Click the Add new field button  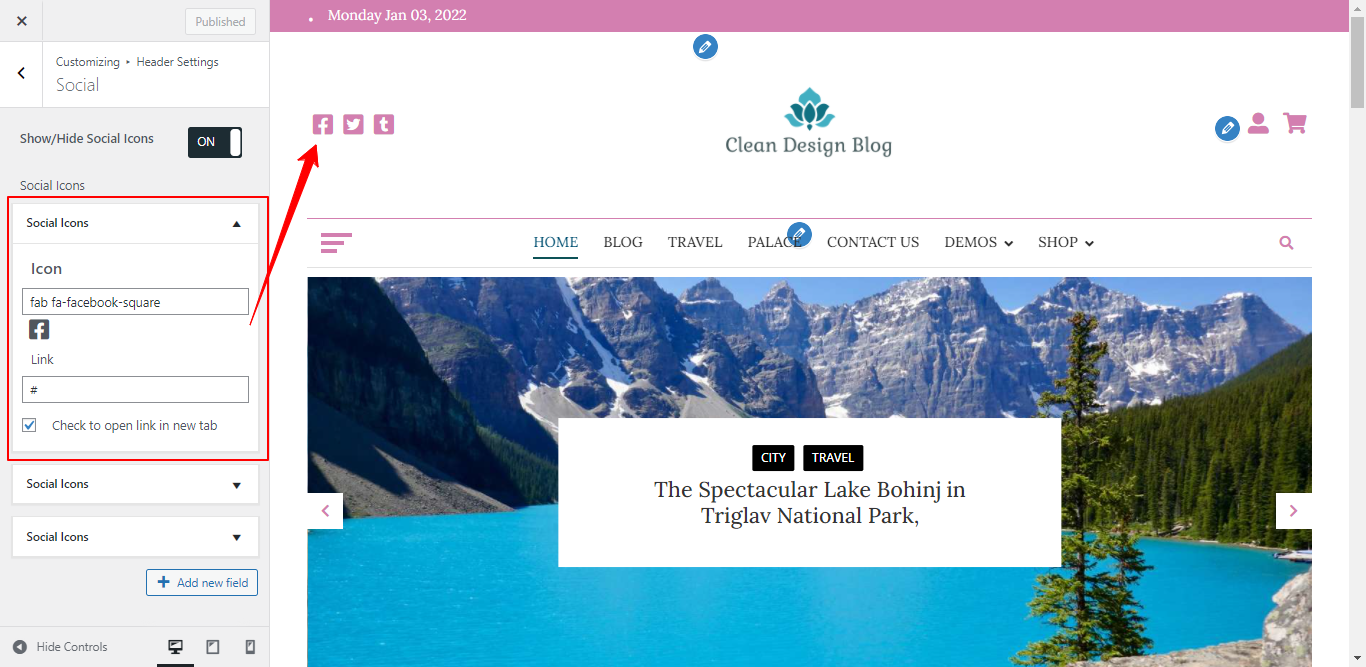[202, 582]
